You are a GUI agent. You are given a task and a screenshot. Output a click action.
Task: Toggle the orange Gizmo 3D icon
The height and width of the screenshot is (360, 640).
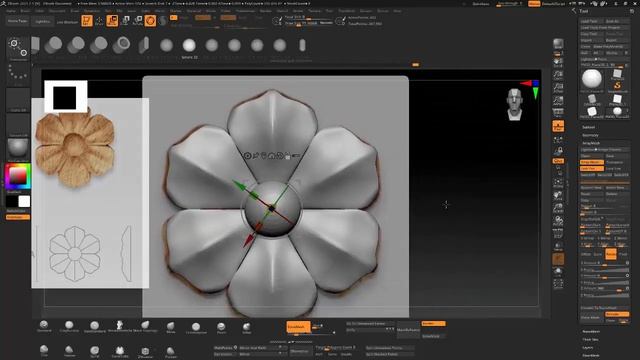pos(150,20)
